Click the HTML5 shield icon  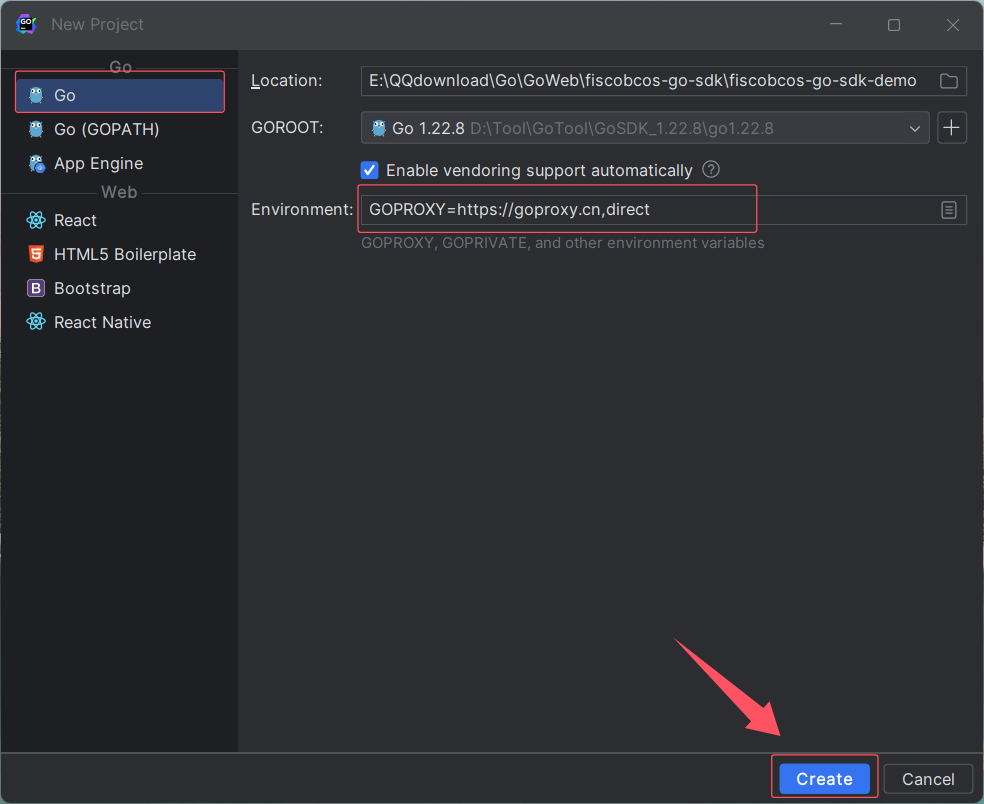36,254
